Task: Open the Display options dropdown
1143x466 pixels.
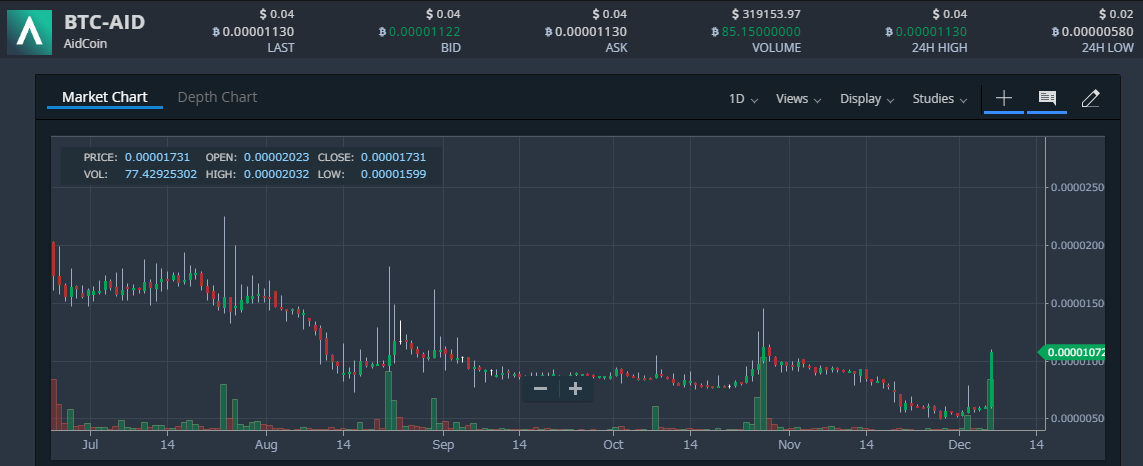Action: [x=866, y=99]
